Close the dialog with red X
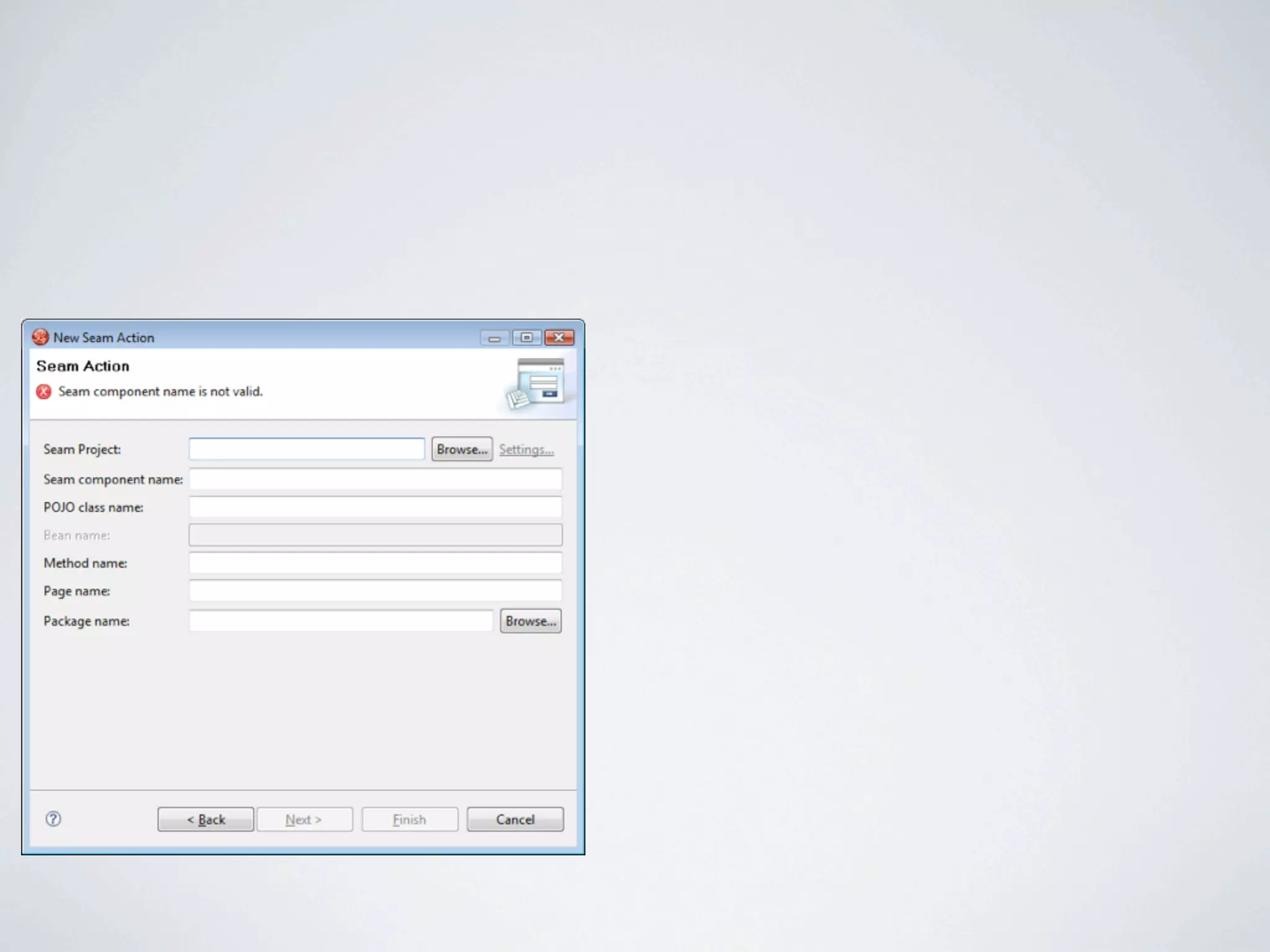The image size is (1270, 952). [559, 338]
